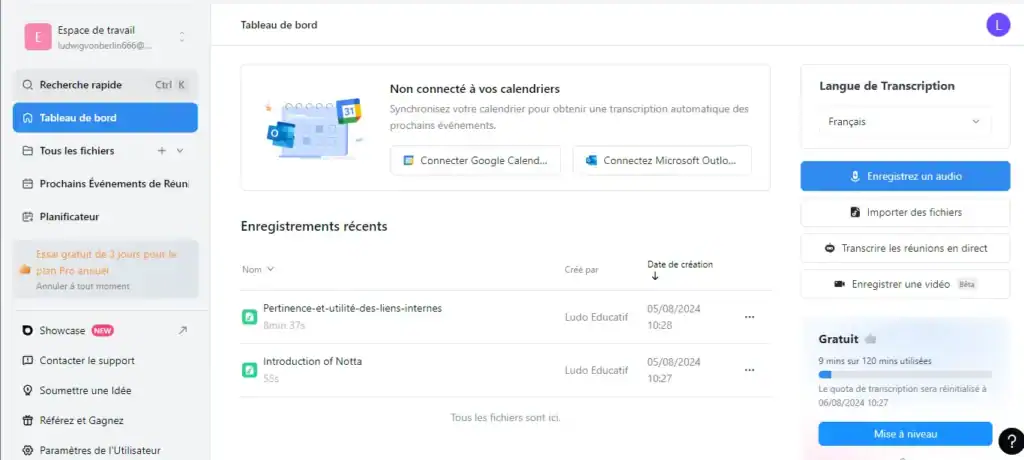Open Pertinence-et-utilité-des-liens-internes recording
The image size is (1024, 460).
(353, 308)
